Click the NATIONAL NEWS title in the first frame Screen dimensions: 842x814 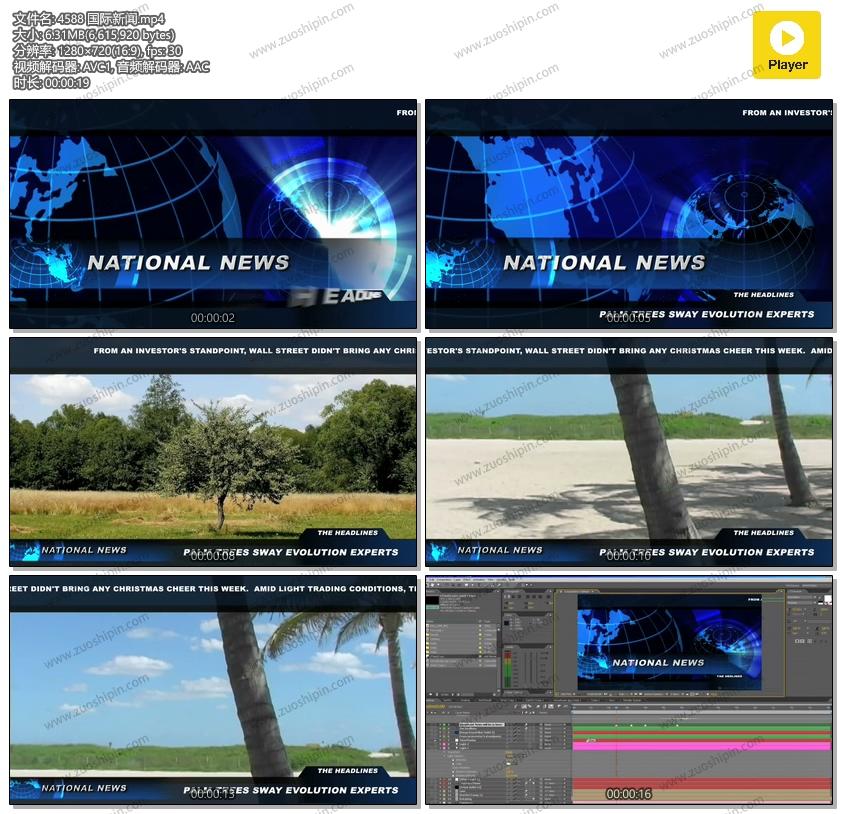[x=188, y=263]
